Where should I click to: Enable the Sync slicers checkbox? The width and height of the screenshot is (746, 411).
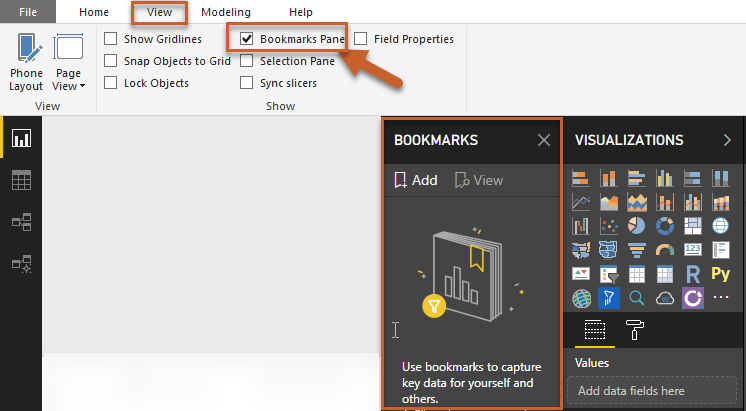(247, 83)
